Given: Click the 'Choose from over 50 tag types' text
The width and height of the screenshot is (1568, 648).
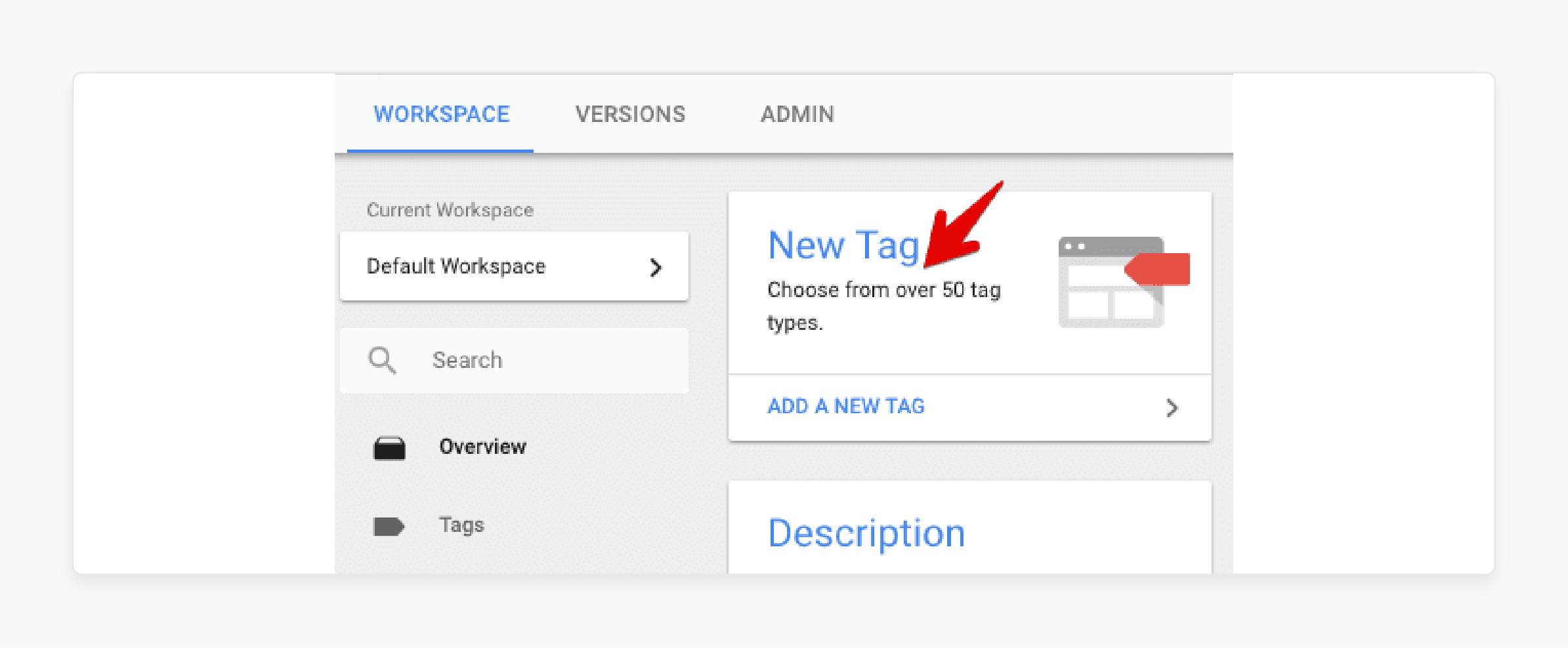Looking at the screenshot, I should point(884,306).
